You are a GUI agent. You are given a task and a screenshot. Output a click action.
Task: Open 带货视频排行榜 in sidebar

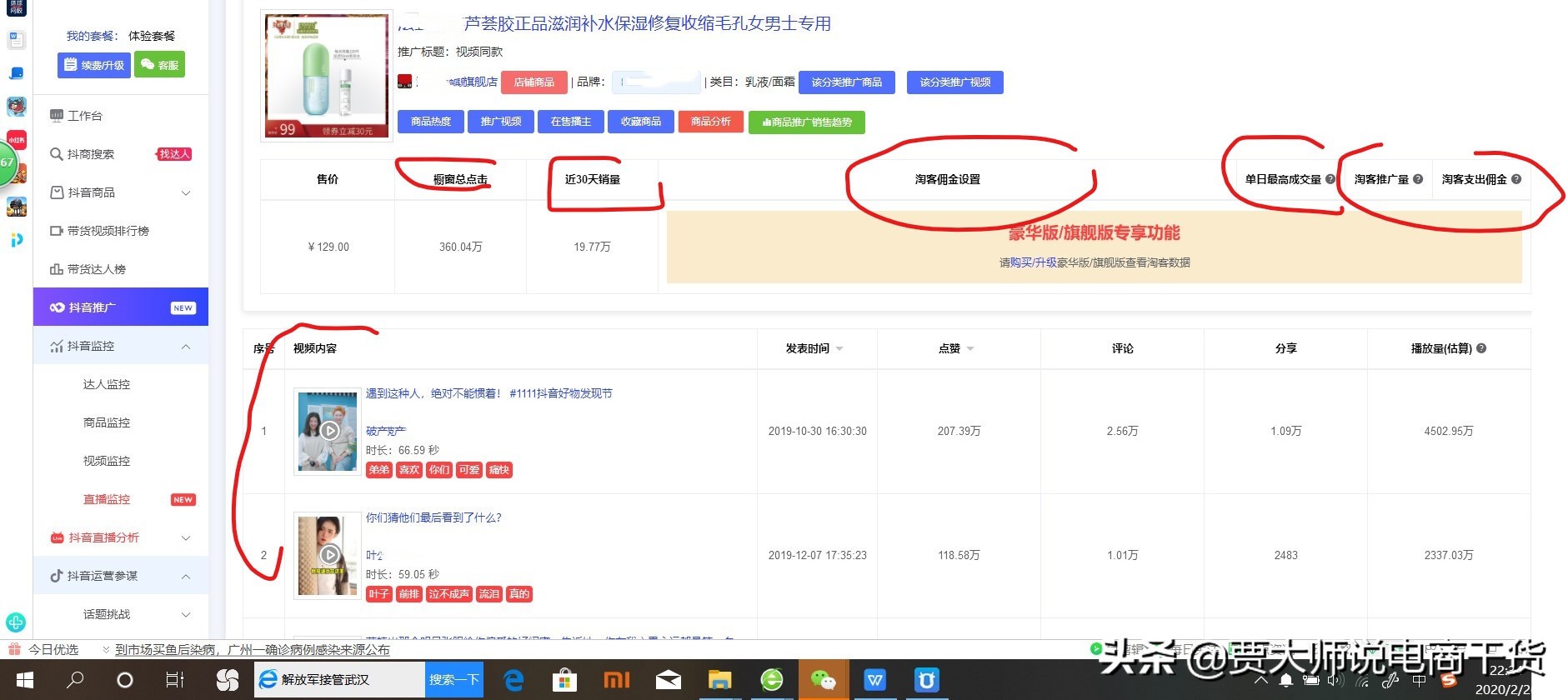[108, 231]
